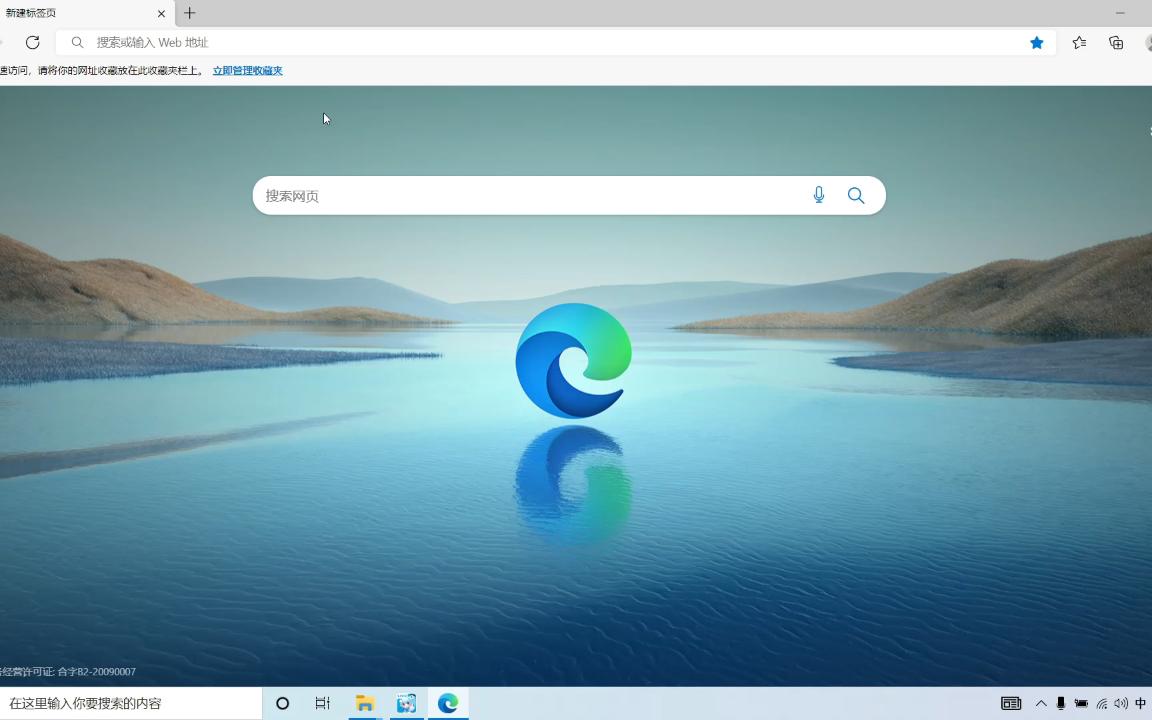
Task: Toggle the battery status icon in tray
Action: 1081,703
